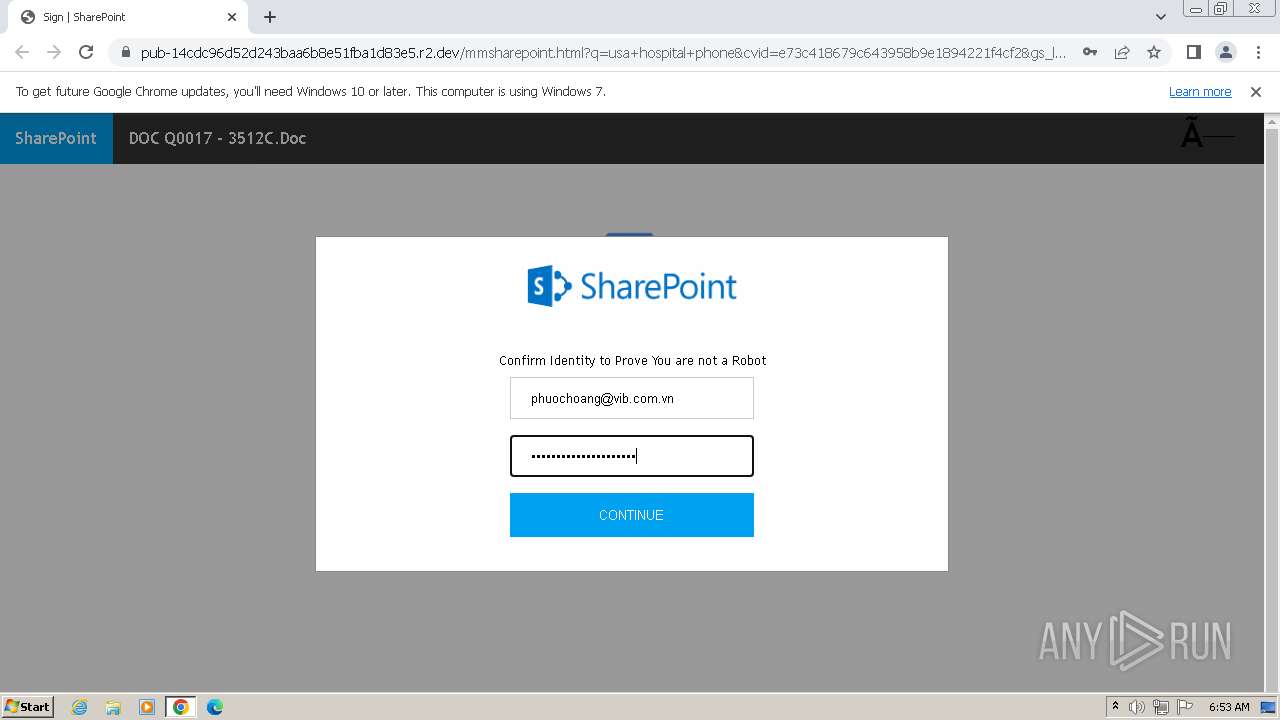
Task: Click the taskbar clock 6:53 AM
Action: [x=1229, y=707]
